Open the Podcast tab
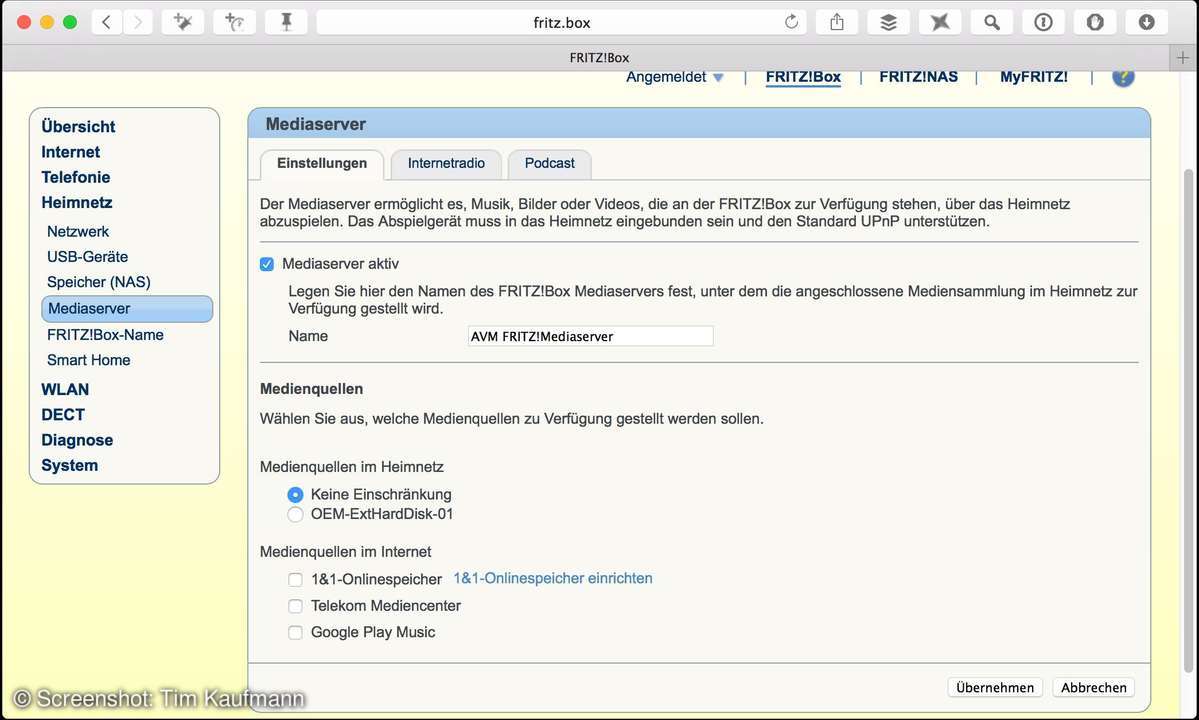Screen dimensions: 1199x720 (550, 164)
